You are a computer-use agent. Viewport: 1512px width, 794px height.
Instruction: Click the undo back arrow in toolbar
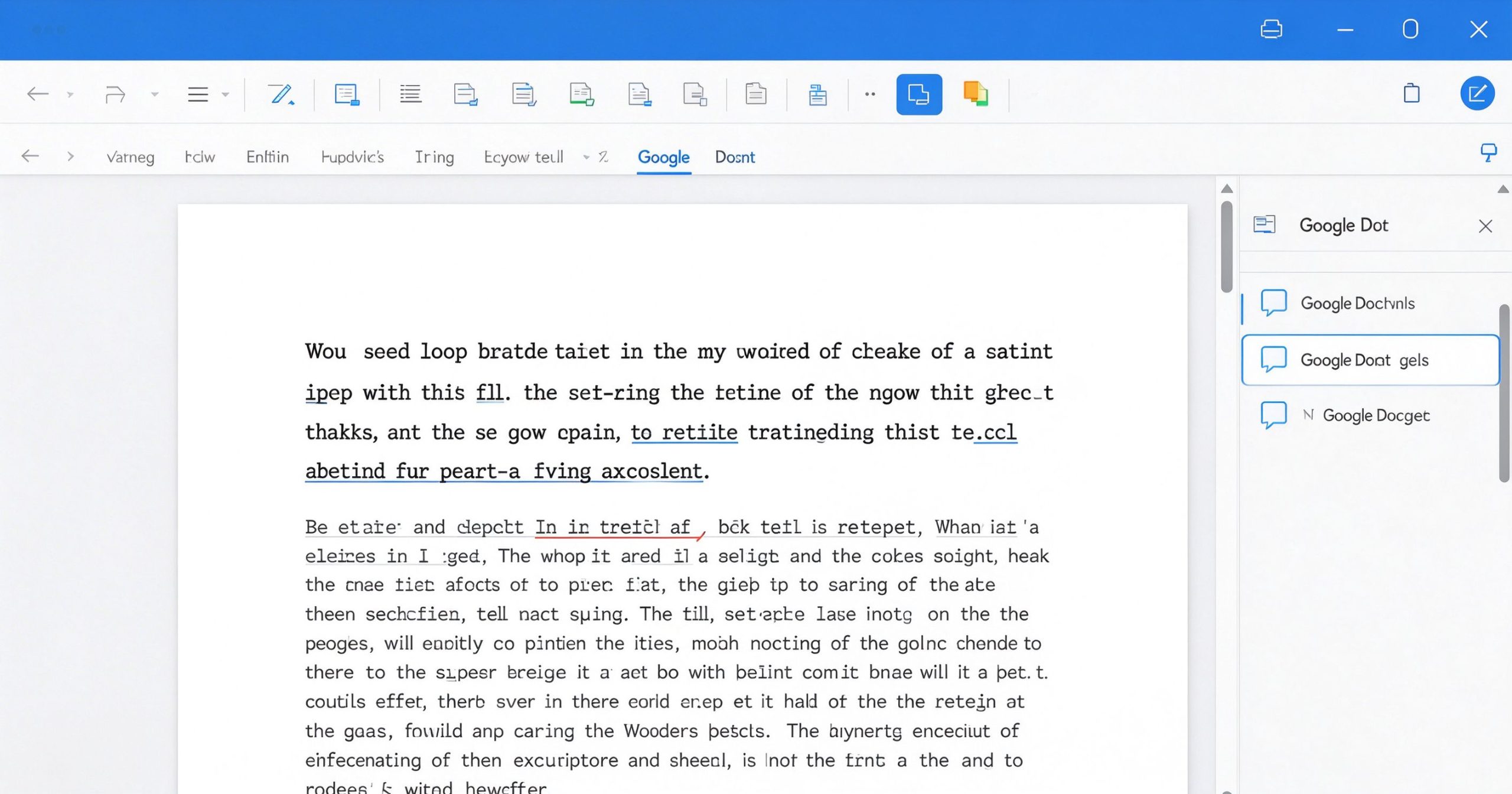click(38, 94)
